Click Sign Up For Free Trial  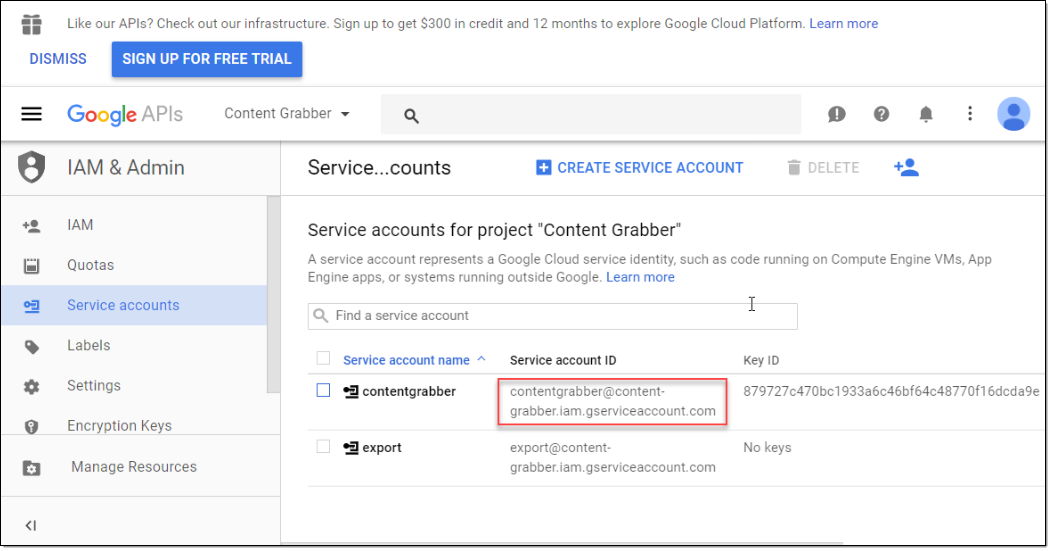pos(206,59)
